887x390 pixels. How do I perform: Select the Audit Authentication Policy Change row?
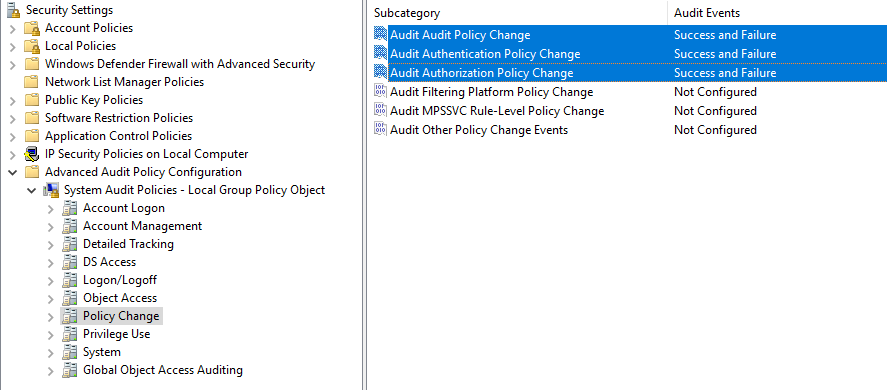[x=629, y=54]
